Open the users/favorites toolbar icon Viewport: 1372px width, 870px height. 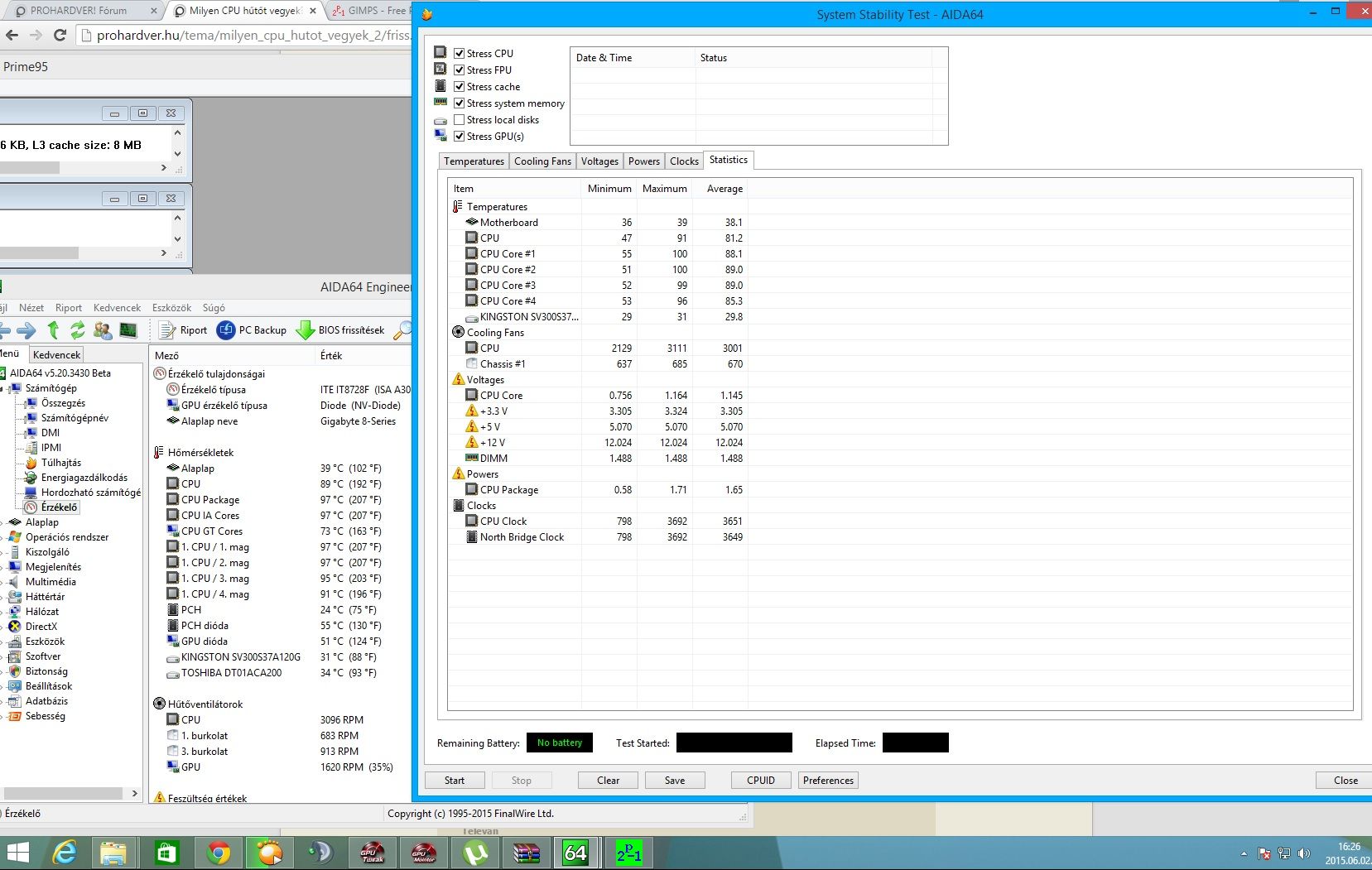click(103, 330)
